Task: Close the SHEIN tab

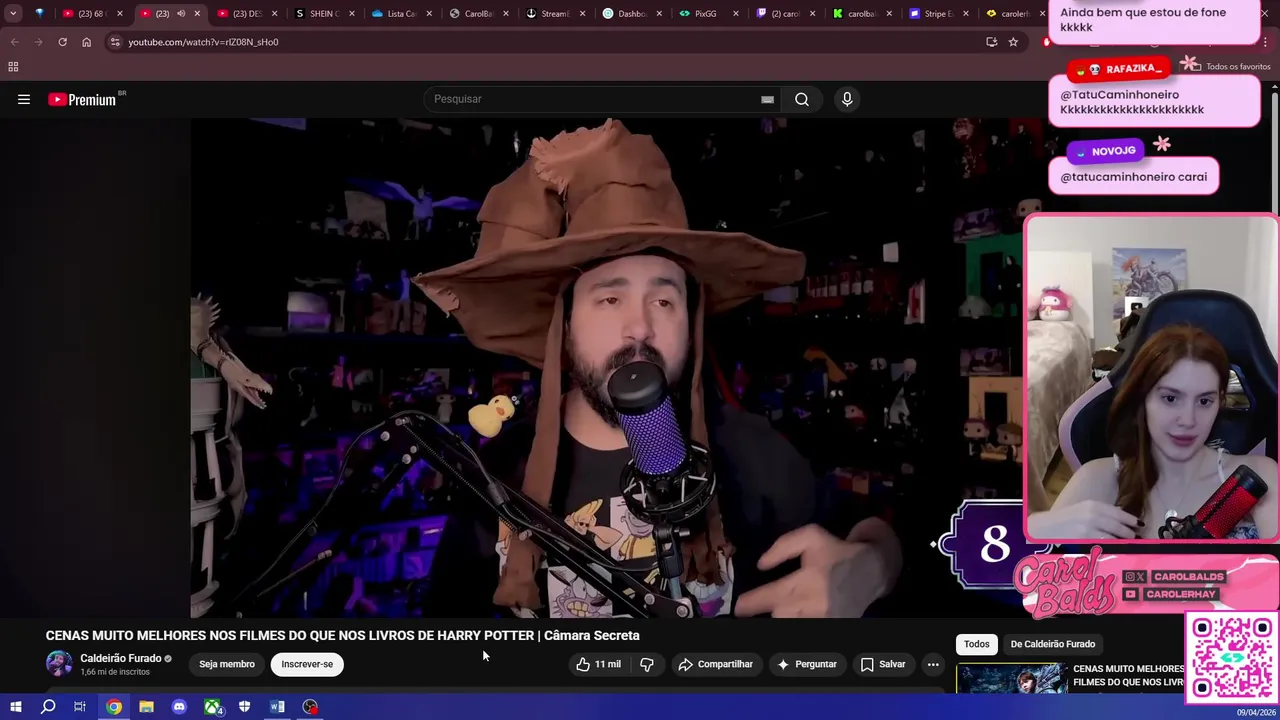Action: 351,14
